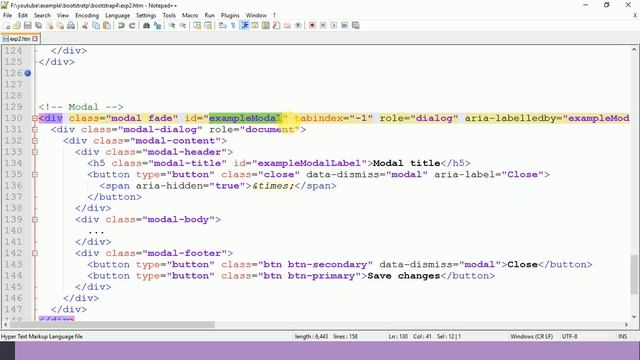
Task: Click the horizontal scroll right arrow
Action: 626,324
